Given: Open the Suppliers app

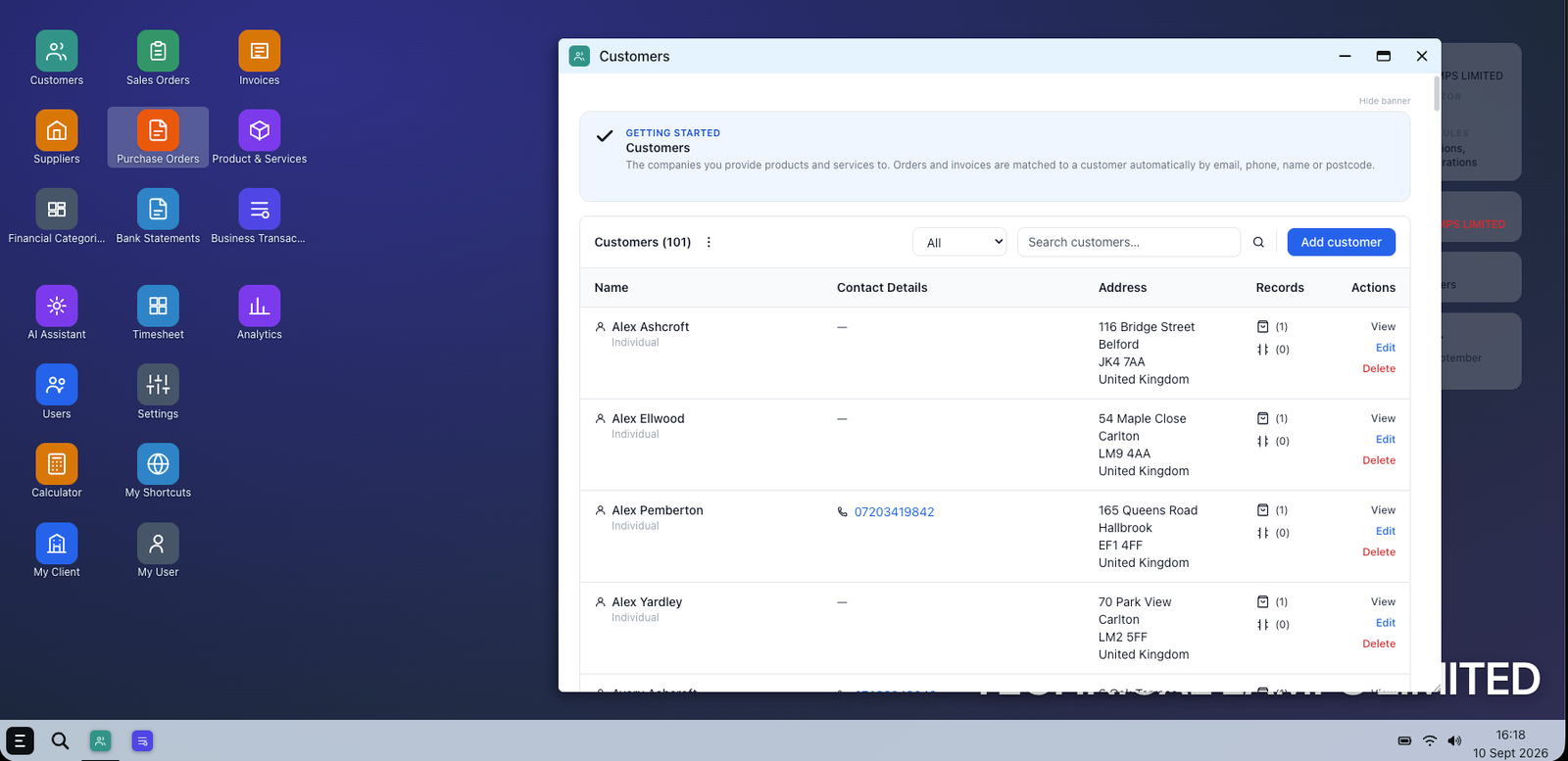Looking at the screenshot, I should [x=57, y=137].
